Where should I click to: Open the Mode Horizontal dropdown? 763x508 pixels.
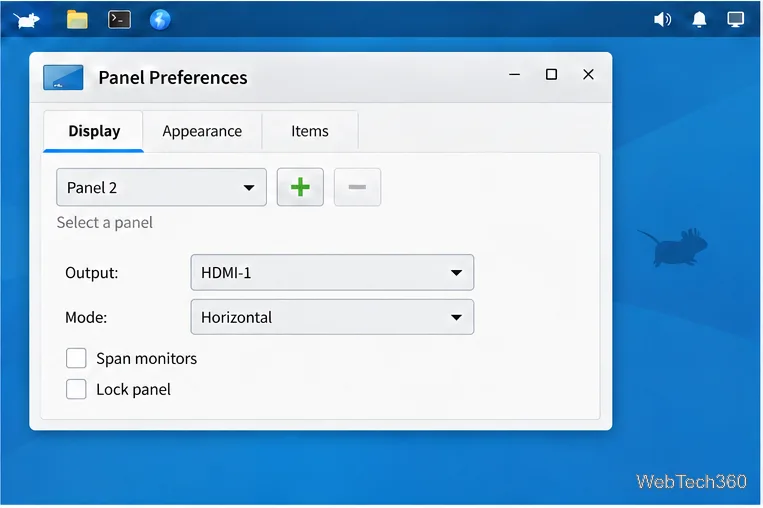pos(332,317)
